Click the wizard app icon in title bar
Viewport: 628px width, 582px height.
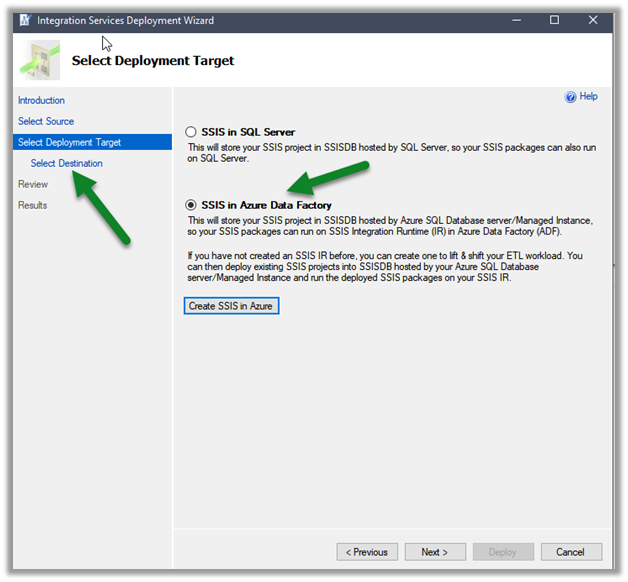pyautogui.click(x=22, y=20)
